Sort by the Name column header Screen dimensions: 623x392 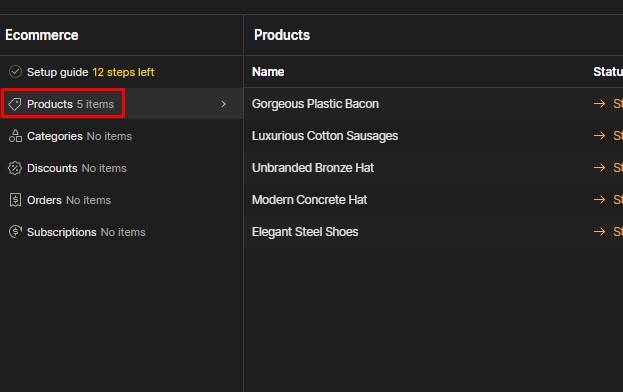coord(268,72)
